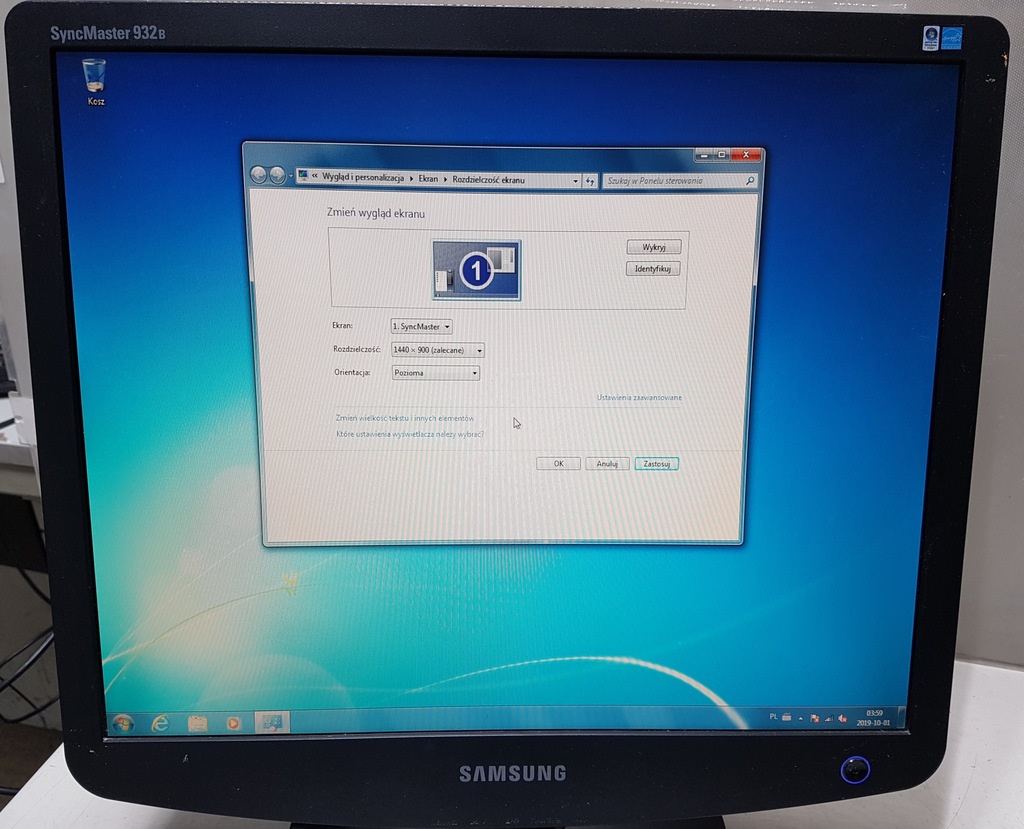Open Windows Explorer from the taskbar
Image resolution: width=1024 pixels, height=829 pixels.
click(x=197, y=723)
